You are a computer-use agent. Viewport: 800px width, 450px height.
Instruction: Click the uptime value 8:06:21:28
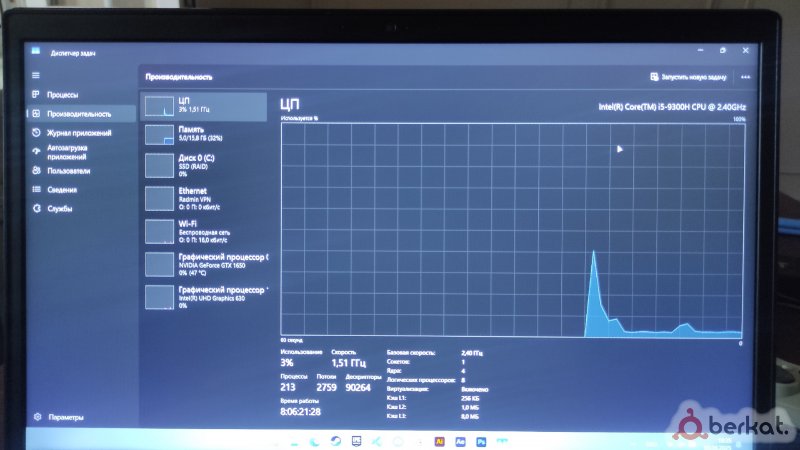coord(301,412)
